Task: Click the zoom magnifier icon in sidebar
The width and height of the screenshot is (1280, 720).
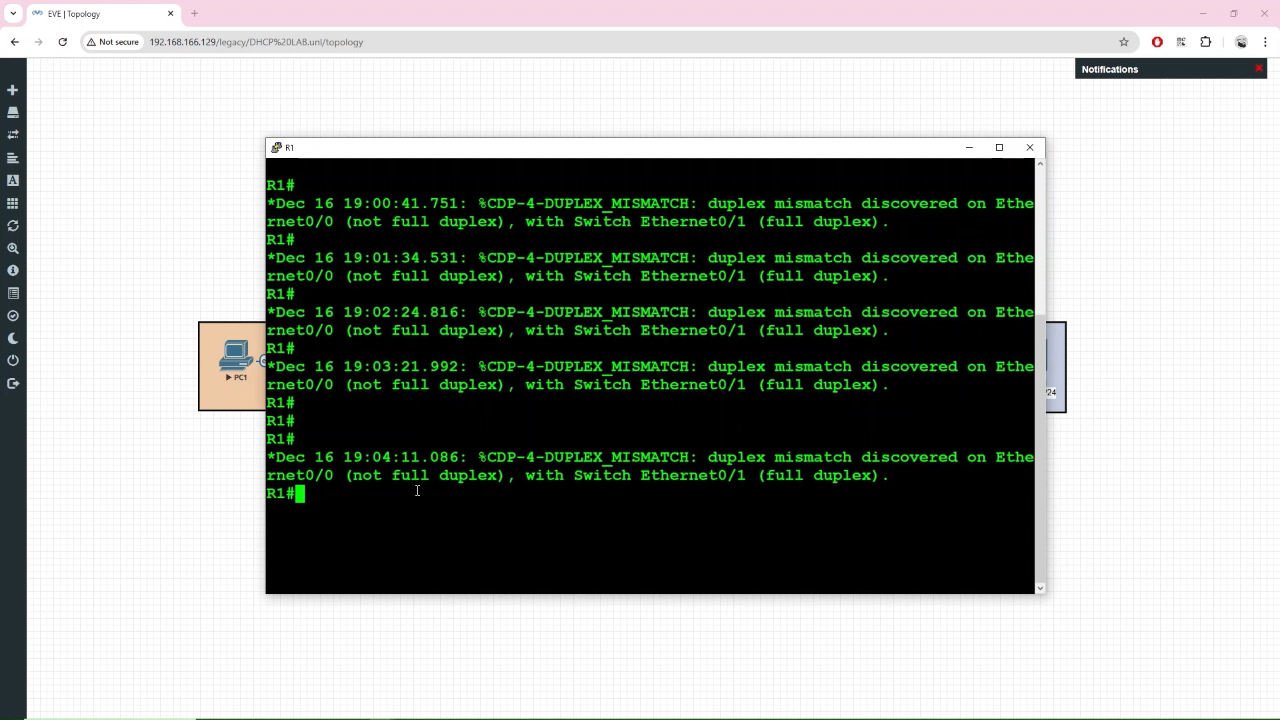Action: point(13,248)
